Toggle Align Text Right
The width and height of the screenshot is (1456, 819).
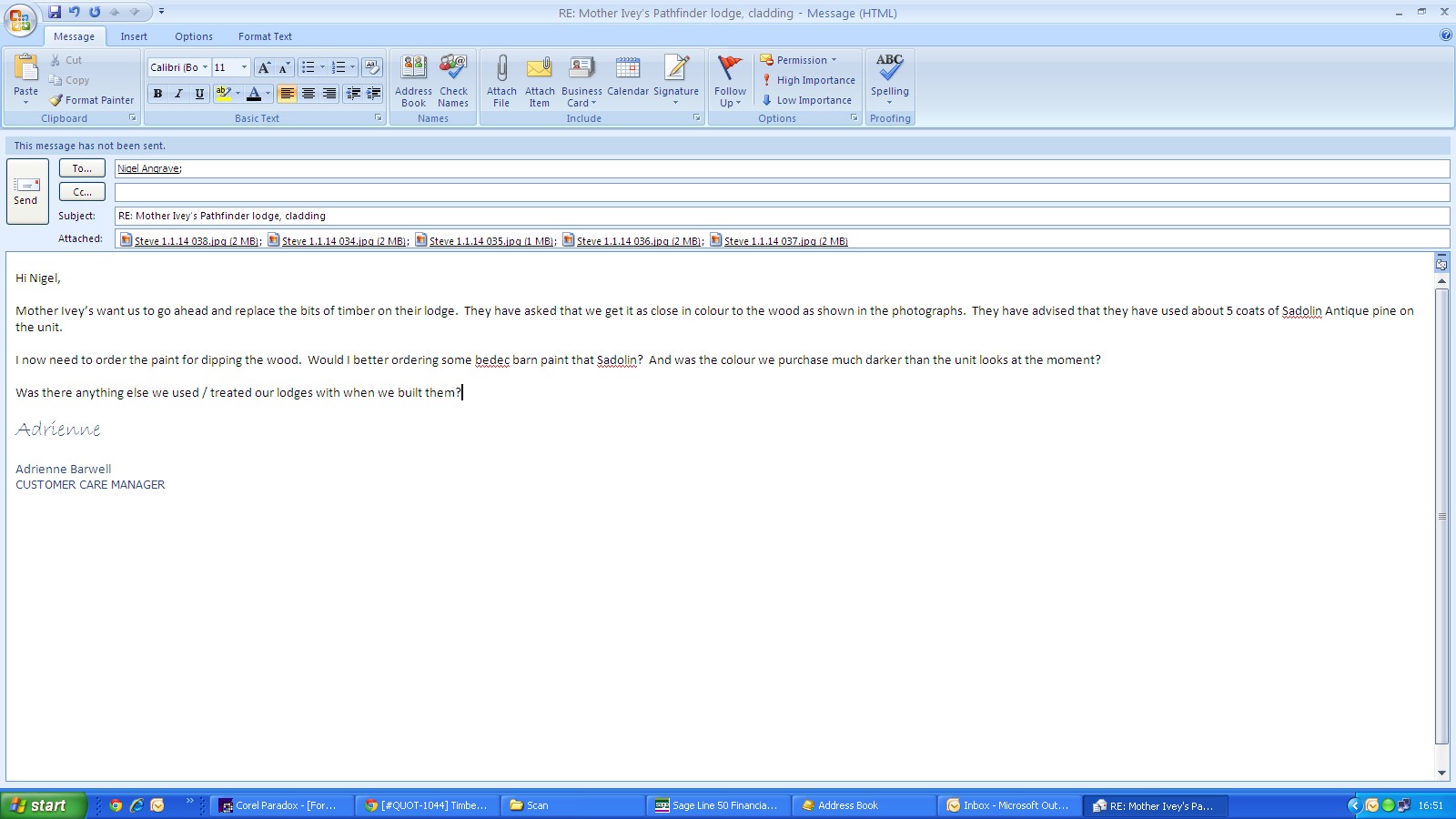pos(329,94)
